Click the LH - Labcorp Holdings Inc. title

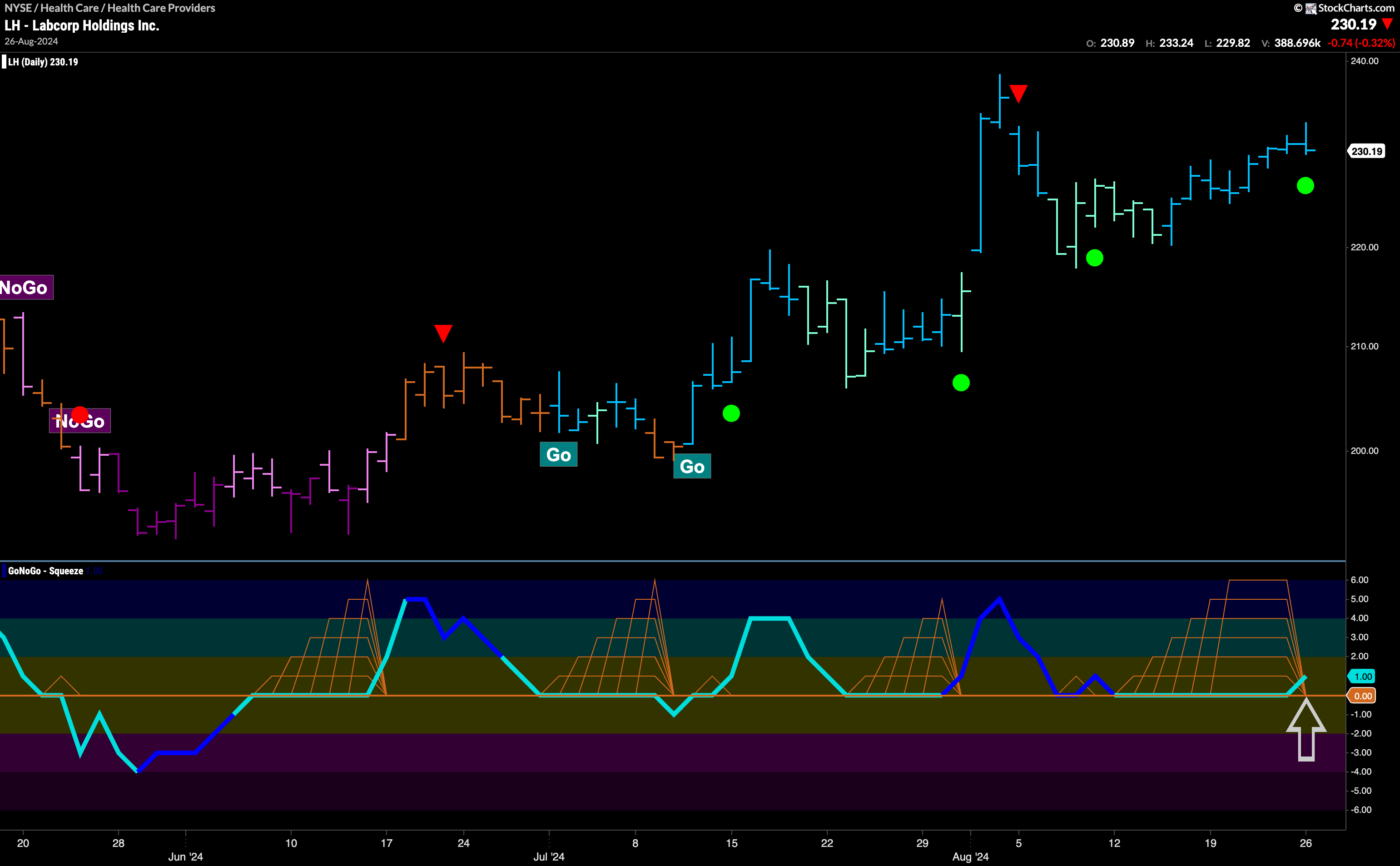82,26
